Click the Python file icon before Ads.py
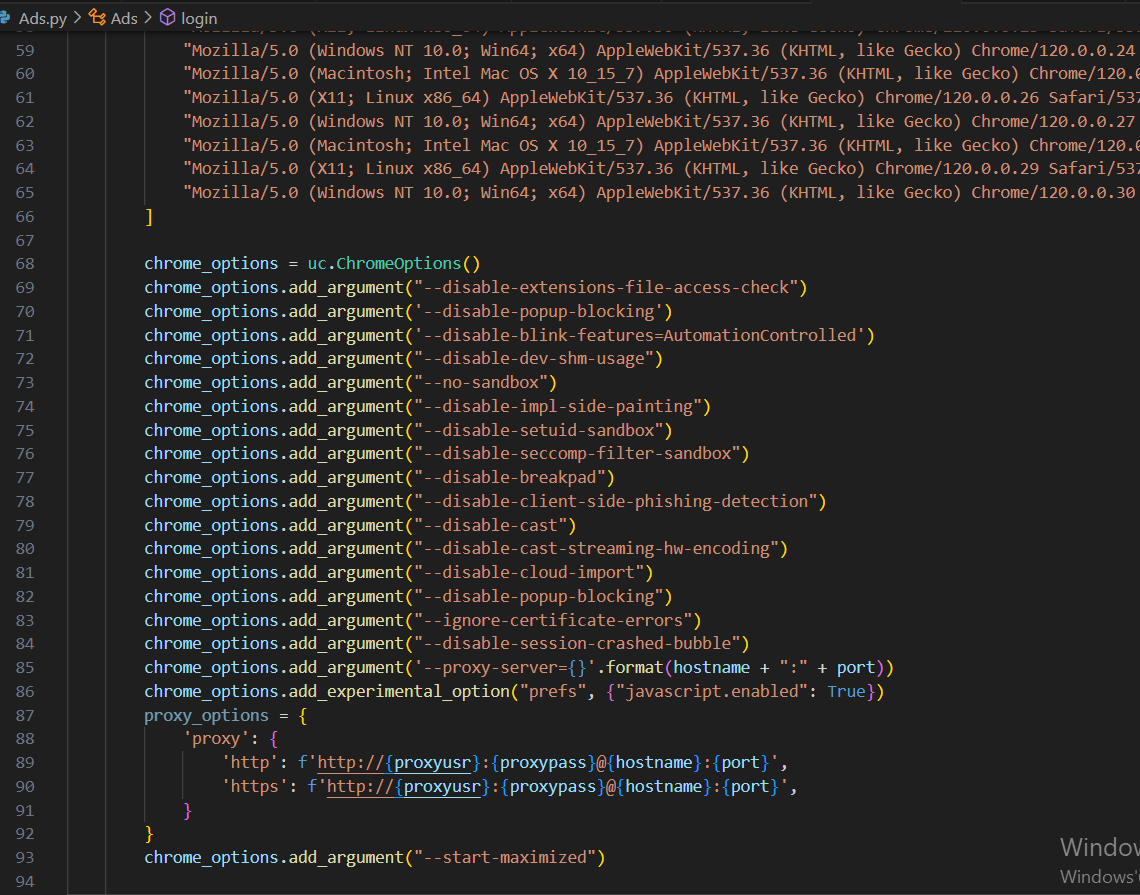 [x=5, y=17]
